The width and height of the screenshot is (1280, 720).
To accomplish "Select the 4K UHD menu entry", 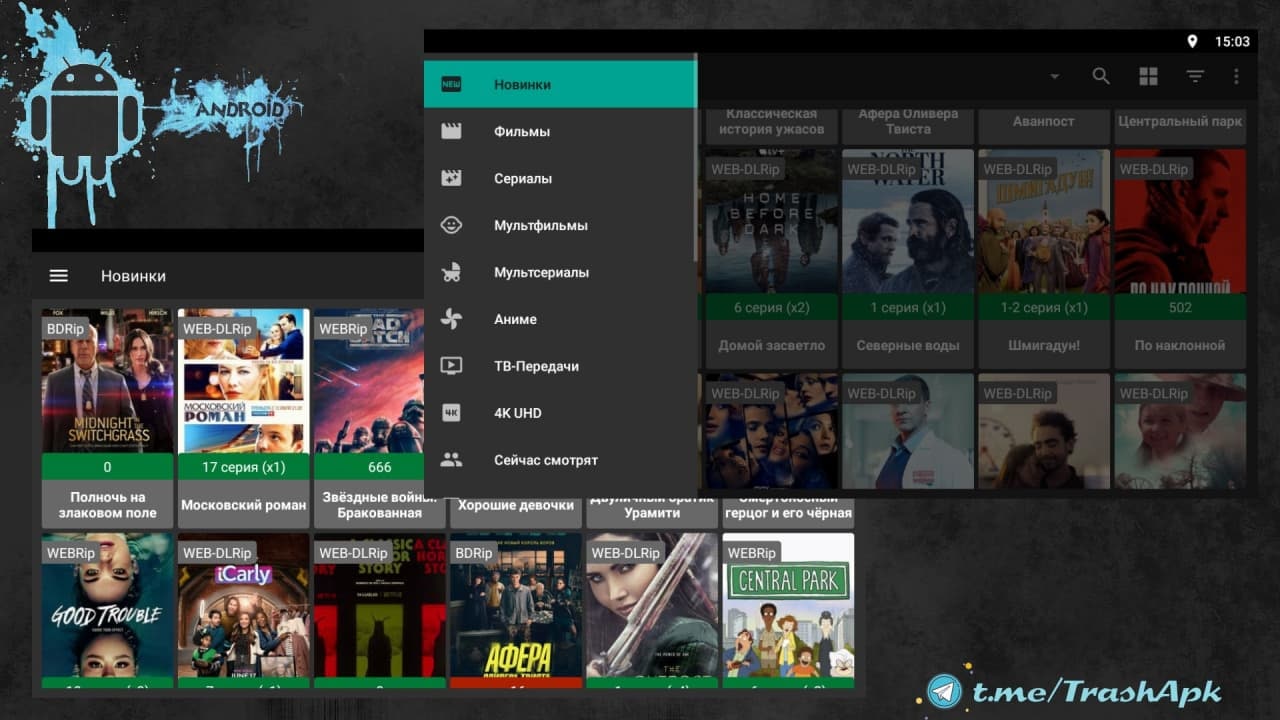I will pos(560,413).
